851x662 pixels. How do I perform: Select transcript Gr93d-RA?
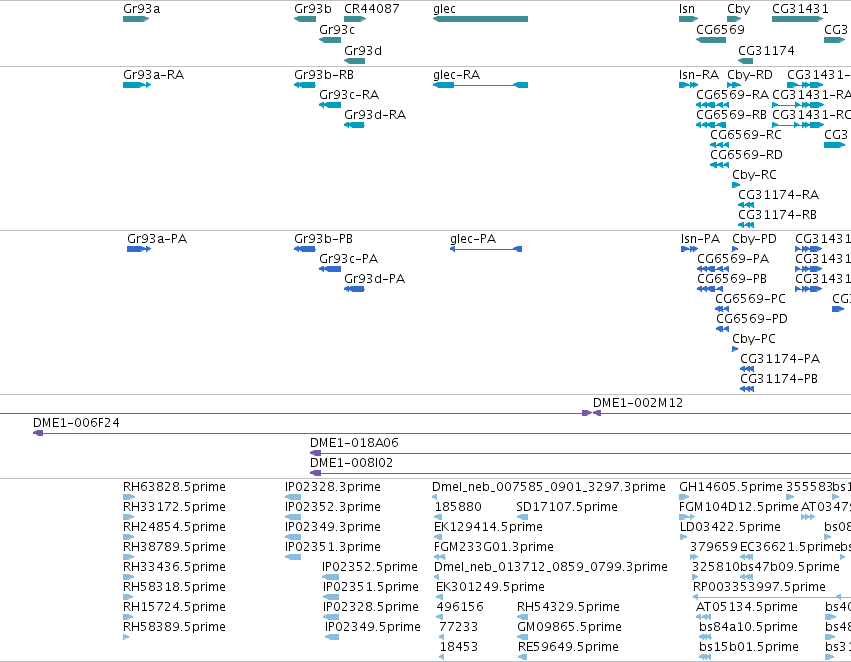pyautogui.click(x=354, y=125)
